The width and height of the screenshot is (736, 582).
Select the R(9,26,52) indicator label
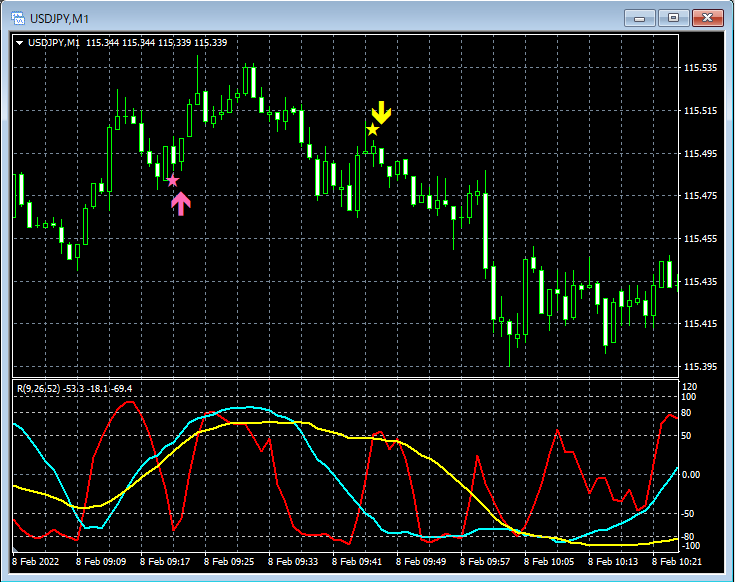coord(75,389)
